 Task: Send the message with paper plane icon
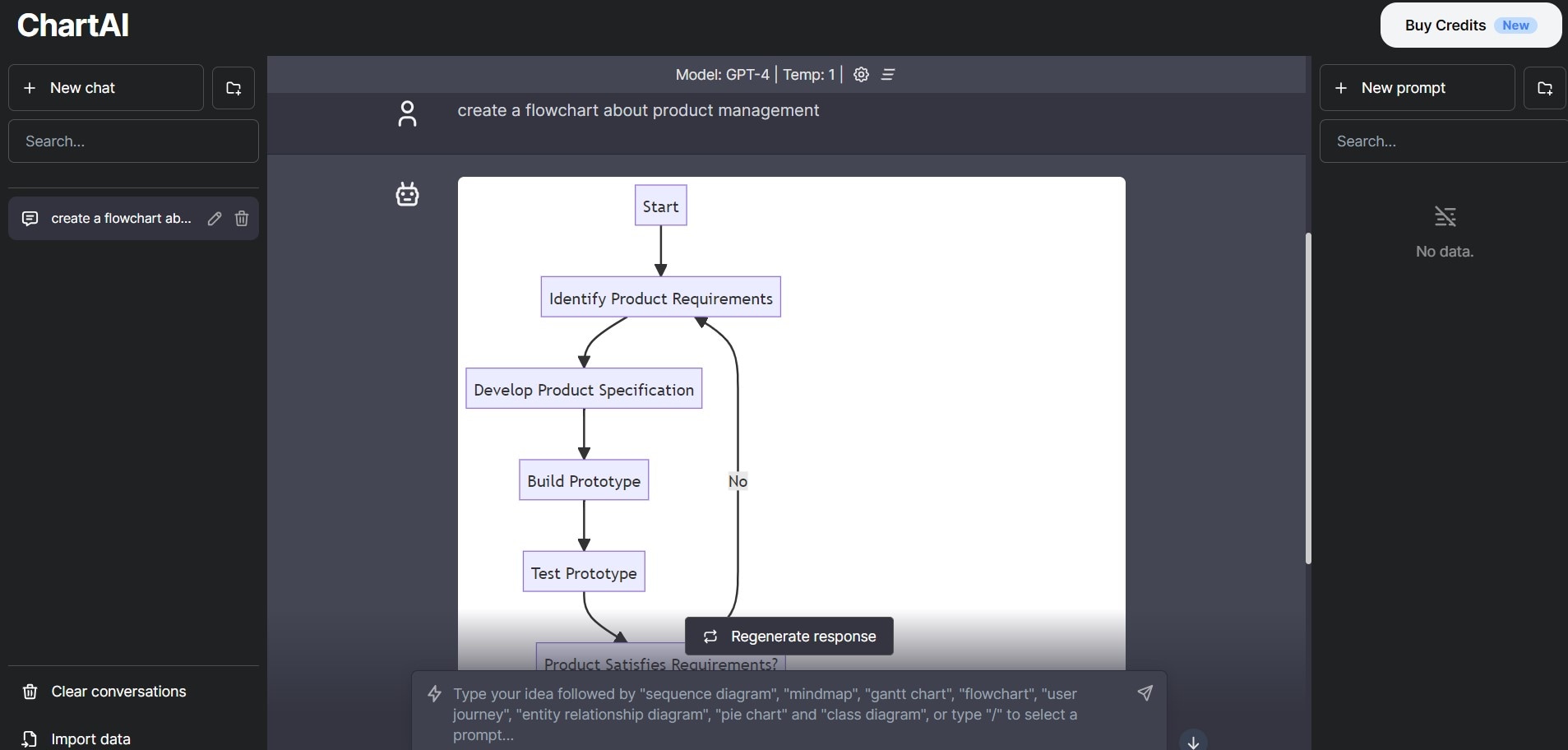click(1145, 693)
